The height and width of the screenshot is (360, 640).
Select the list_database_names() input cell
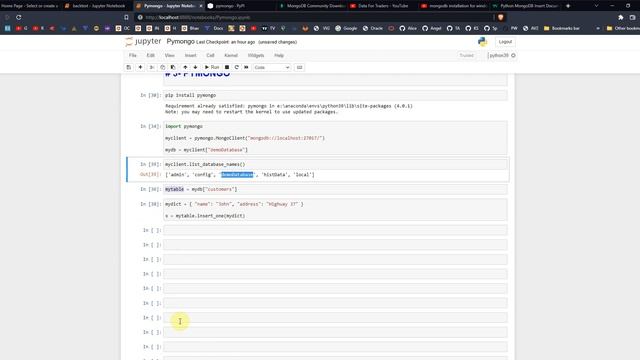(335, 164)
